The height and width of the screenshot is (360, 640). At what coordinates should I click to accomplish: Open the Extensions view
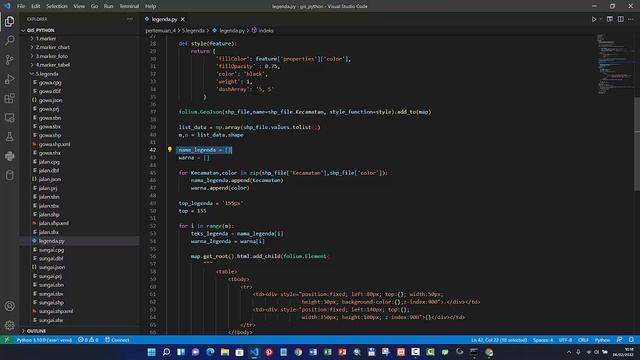[9, 98]
